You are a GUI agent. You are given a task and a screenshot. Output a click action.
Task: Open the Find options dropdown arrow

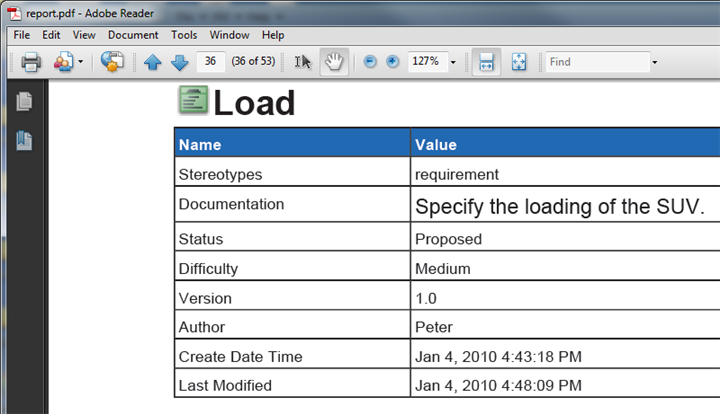point(655,62)
